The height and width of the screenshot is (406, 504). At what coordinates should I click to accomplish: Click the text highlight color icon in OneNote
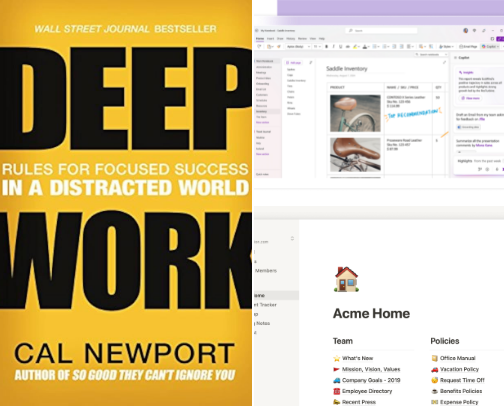[x=355, y=47]
